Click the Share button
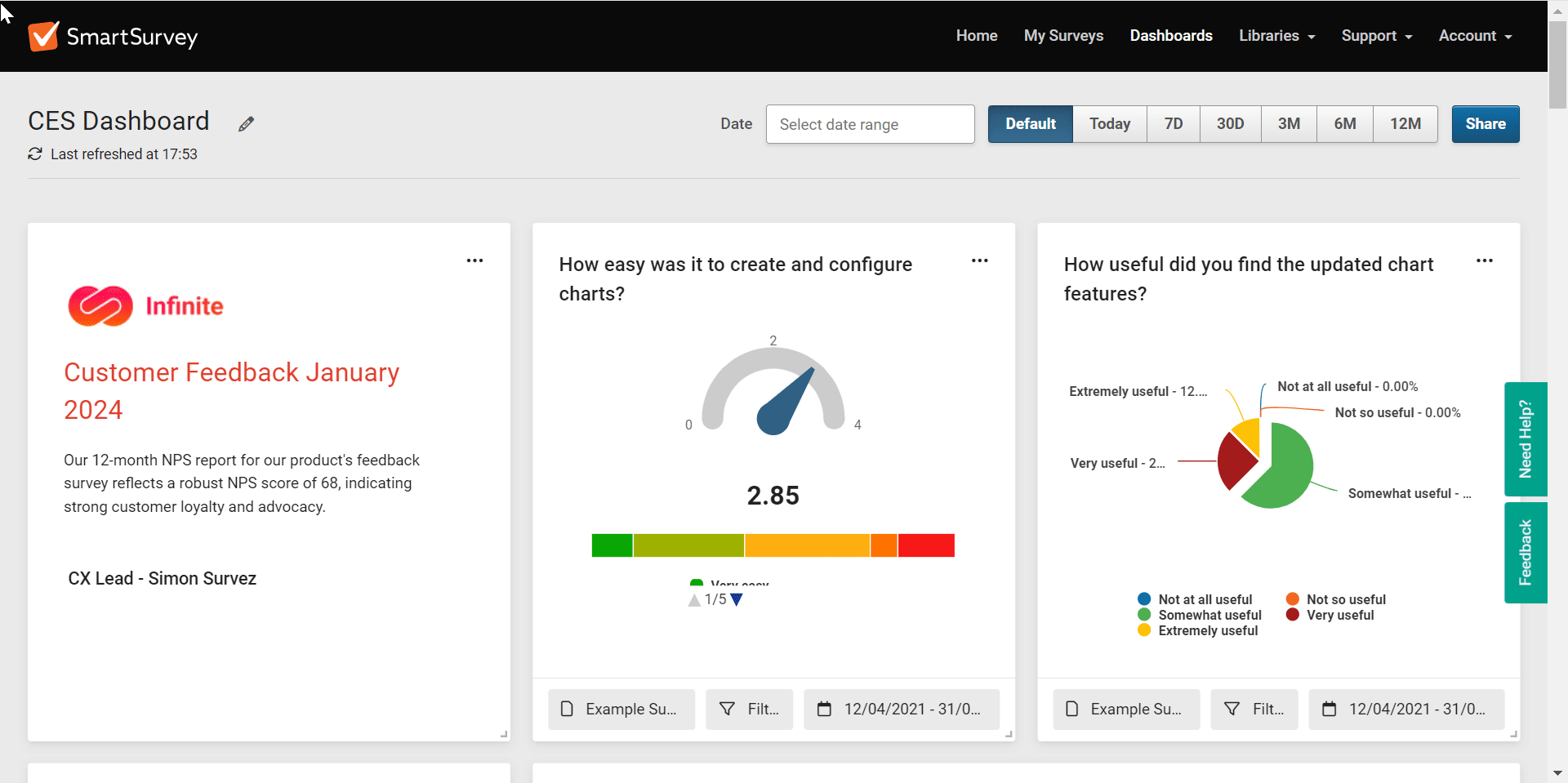Viewport: 1568px width, 783px height. click(1485, 124)
